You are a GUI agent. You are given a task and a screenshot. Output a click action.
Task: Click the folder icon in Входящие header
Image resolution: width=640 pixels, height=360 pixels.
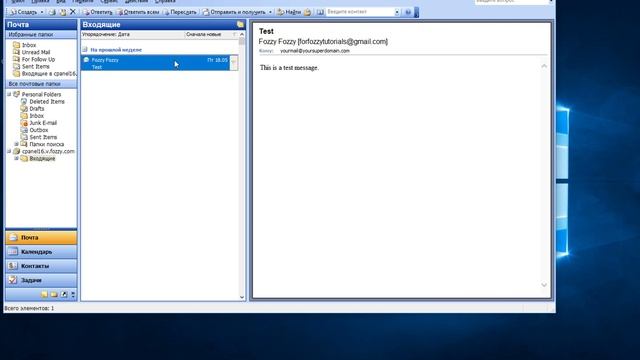pos(240,24)
